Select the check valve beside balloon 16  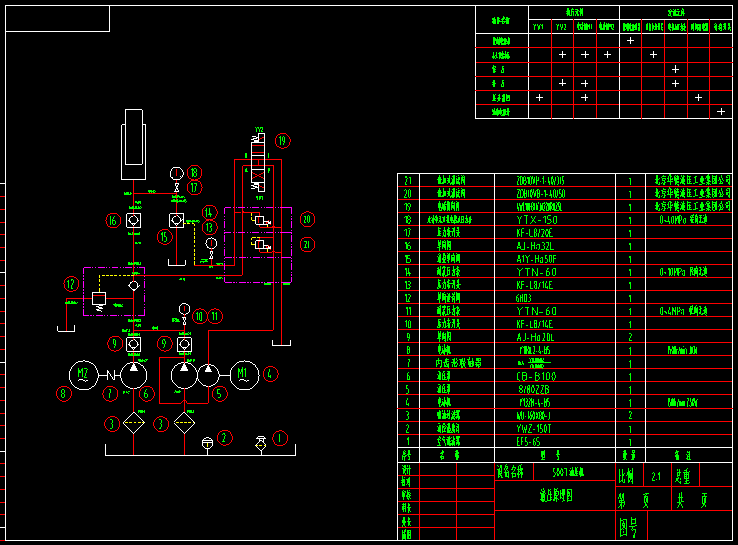pos(133,220)
